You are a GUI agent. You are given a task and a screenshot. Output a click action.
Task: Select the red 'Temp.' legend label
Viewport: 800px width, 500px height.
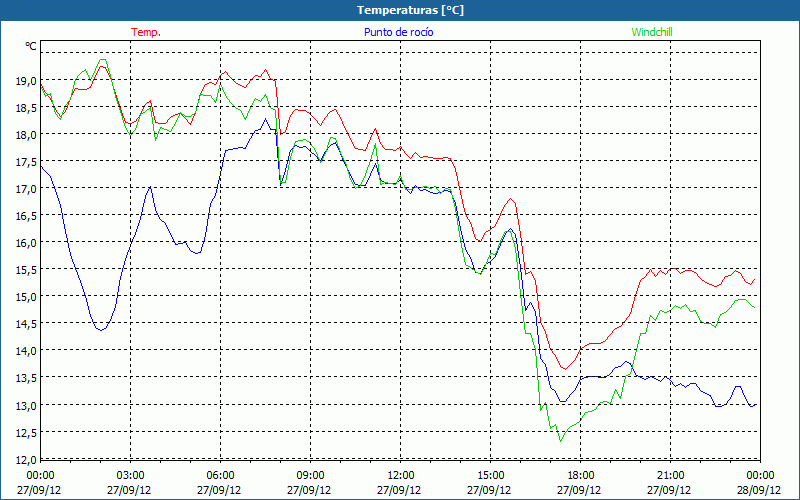point(146,32)
